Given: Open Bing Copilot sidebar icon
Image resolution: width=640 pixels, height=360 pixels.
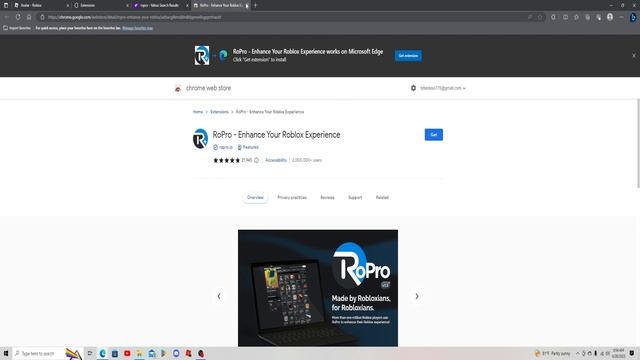Looking at the screenshot, I should tap(633, 17).
